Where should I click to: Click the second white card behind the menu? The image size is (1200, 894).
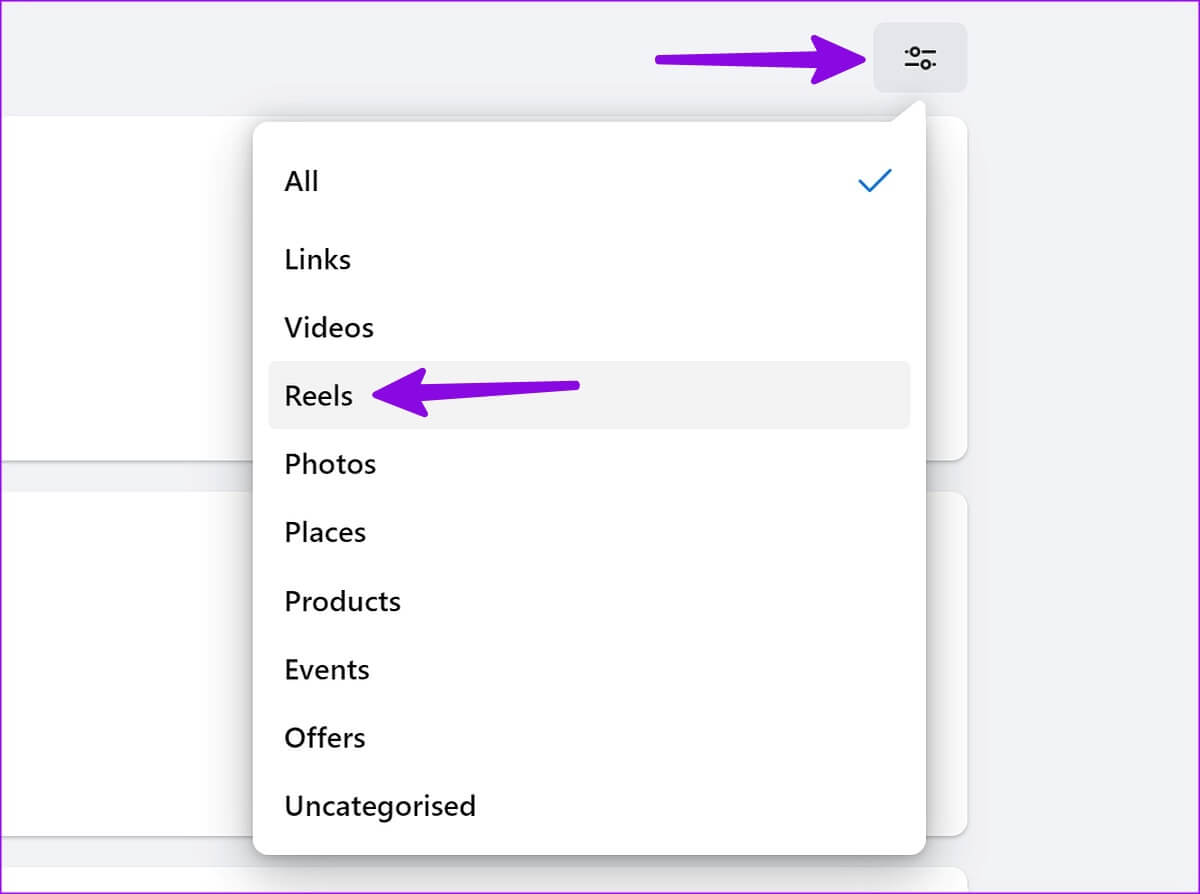pyautogui.click(x=125, y=663)
